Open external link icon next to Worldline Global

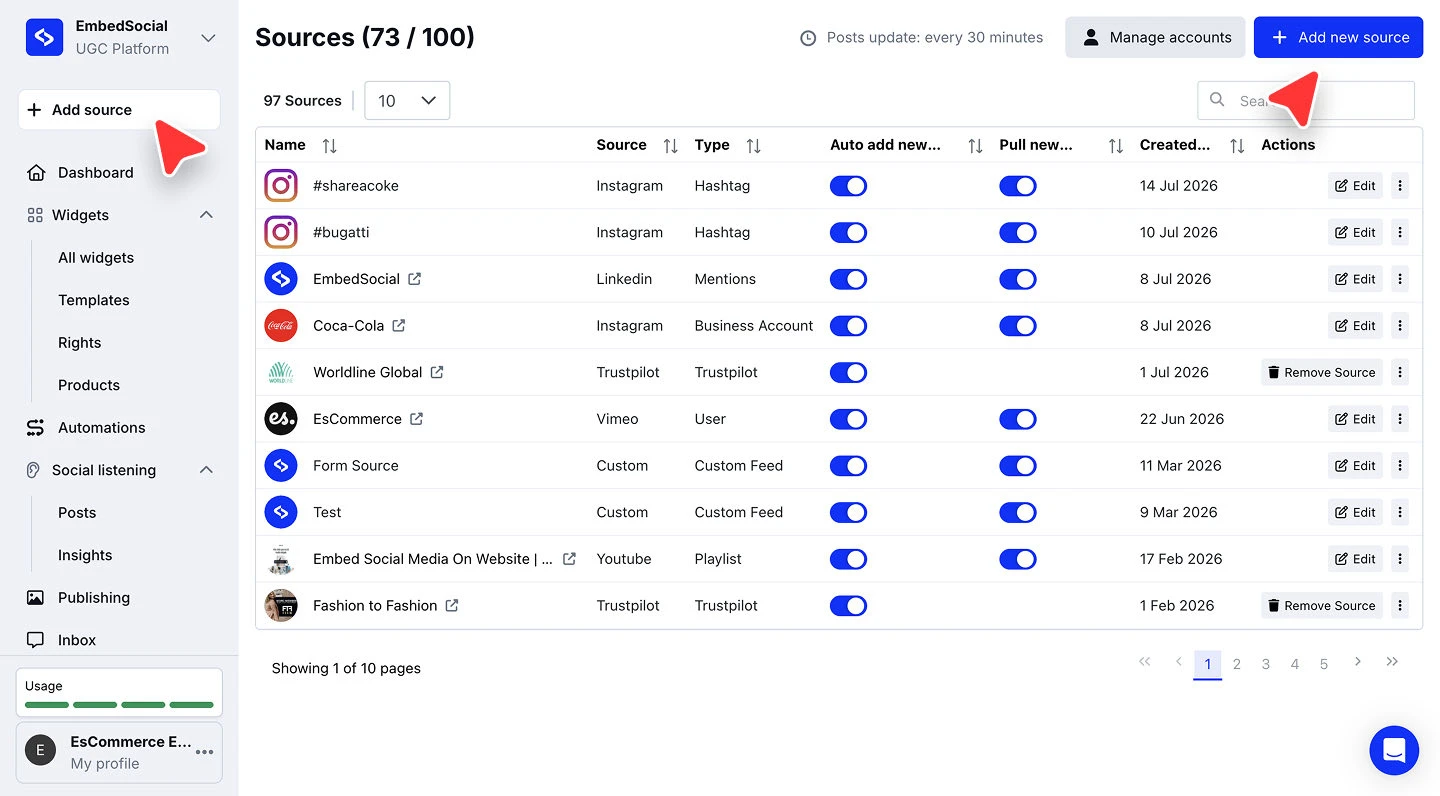tap(437, 372)
